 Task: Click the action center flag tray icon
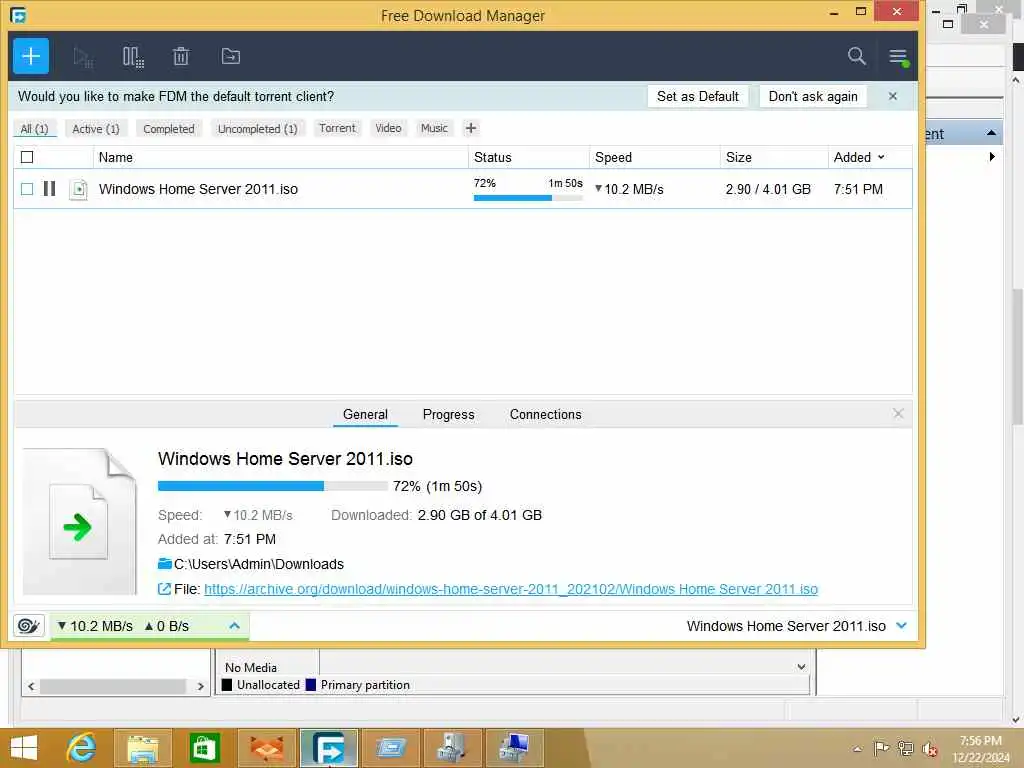[881, 748]
